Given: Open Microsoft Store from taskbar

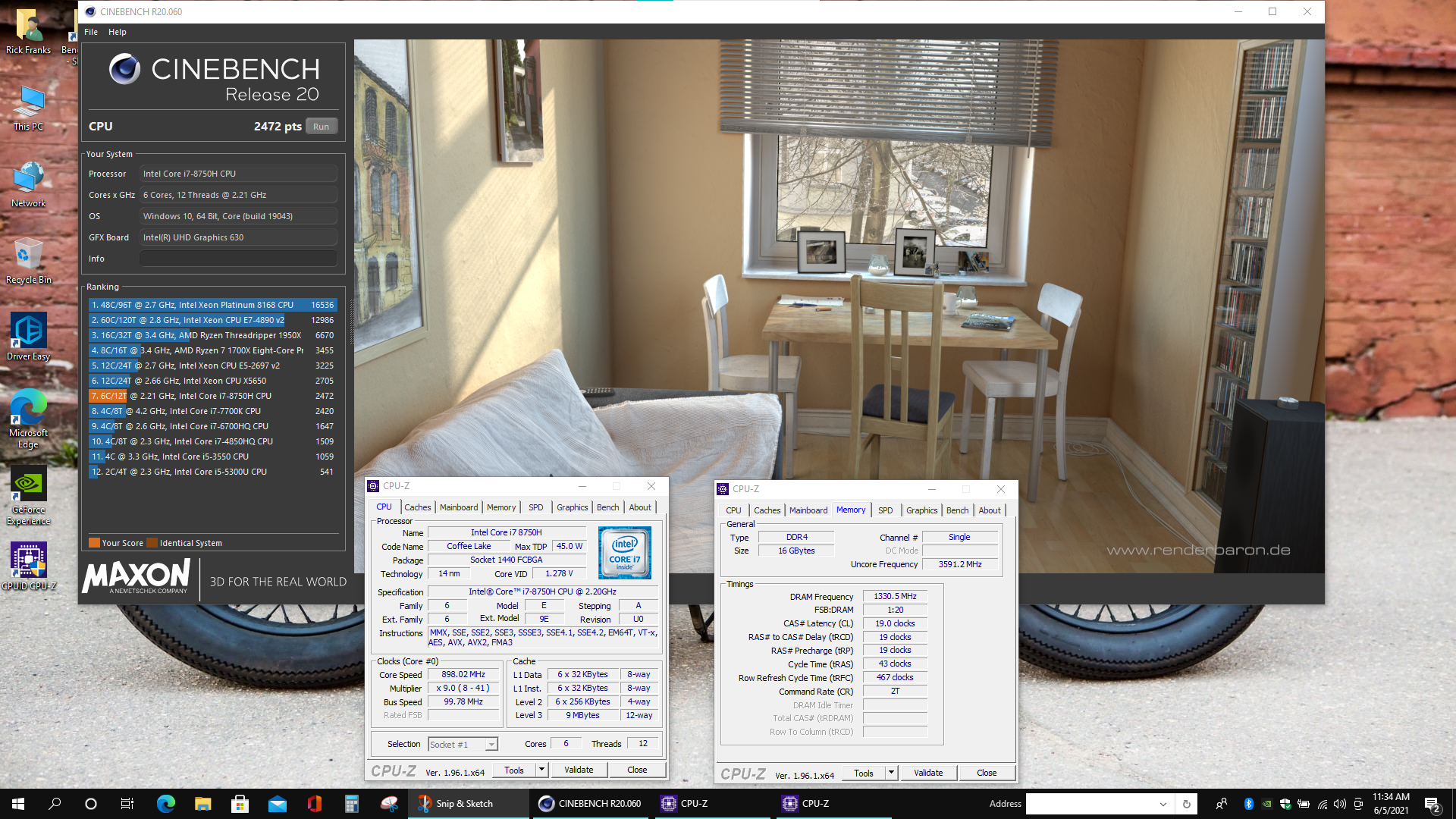Looking at the screenshot, I should point(240,804).
